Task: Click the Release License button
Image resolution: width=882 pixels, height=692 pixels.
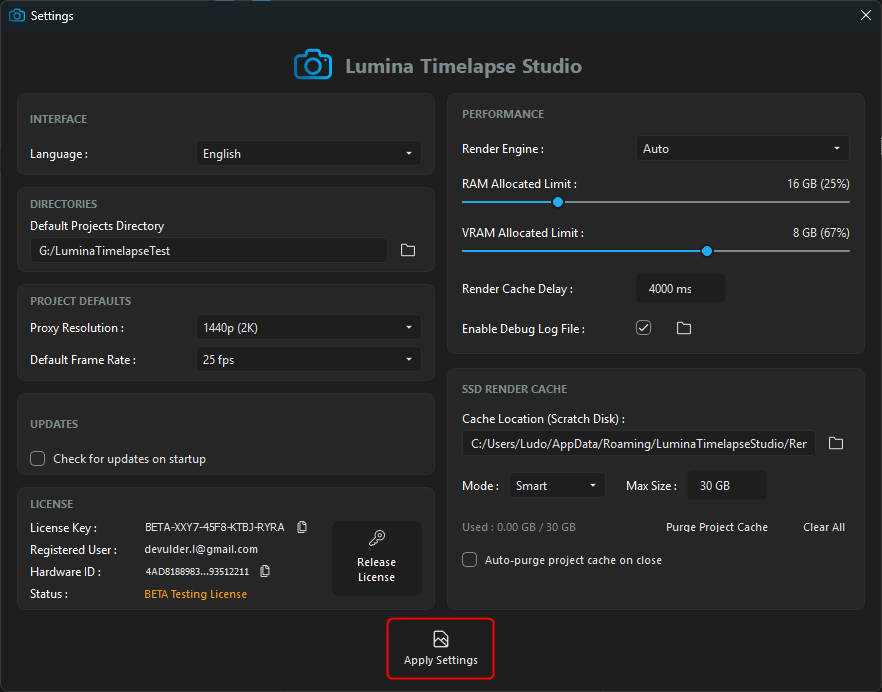Action: (x=376, y=558)
